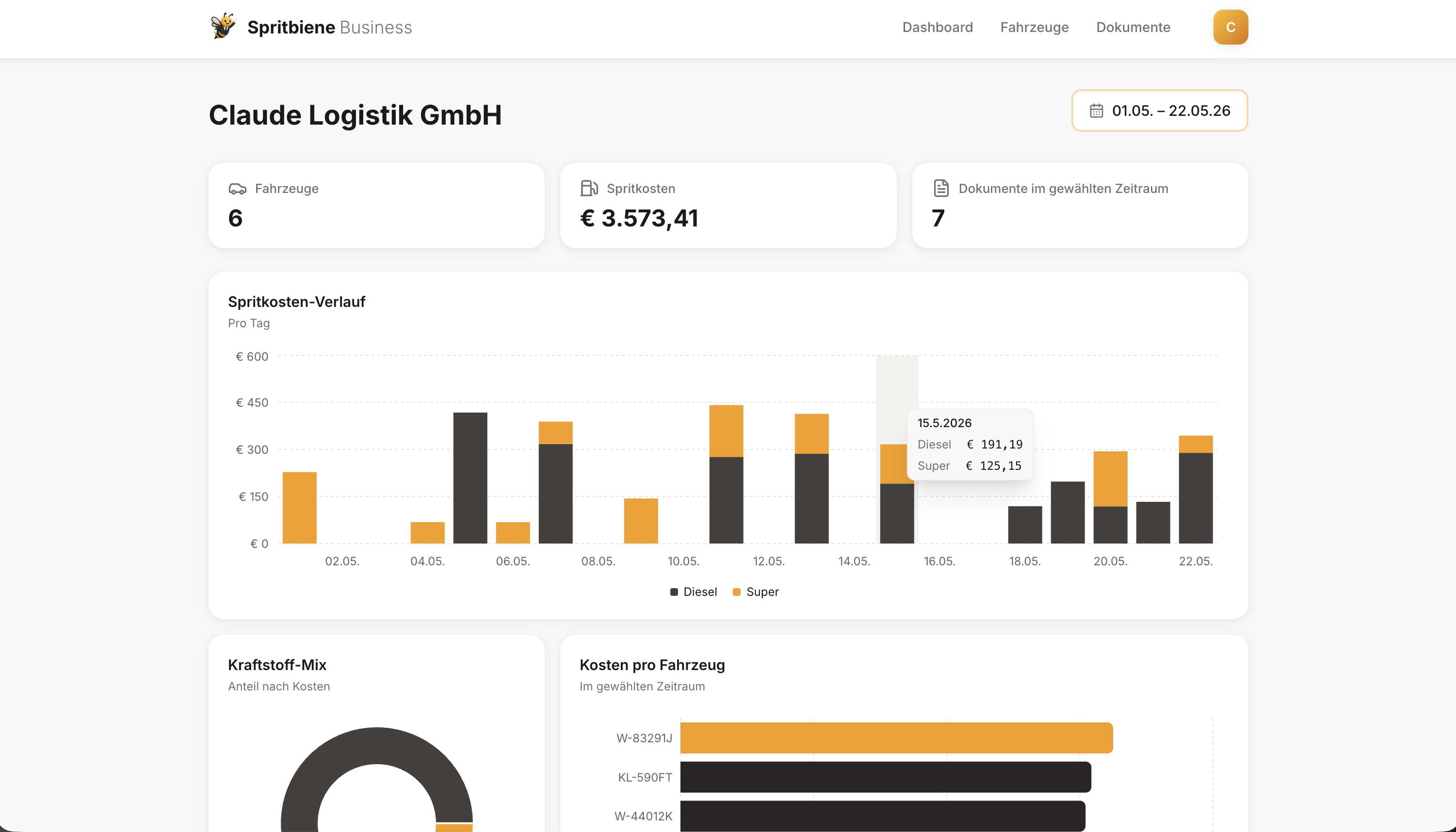
Task: Click the Spritbiene Business brand link
Action: [x=311, y=27]
